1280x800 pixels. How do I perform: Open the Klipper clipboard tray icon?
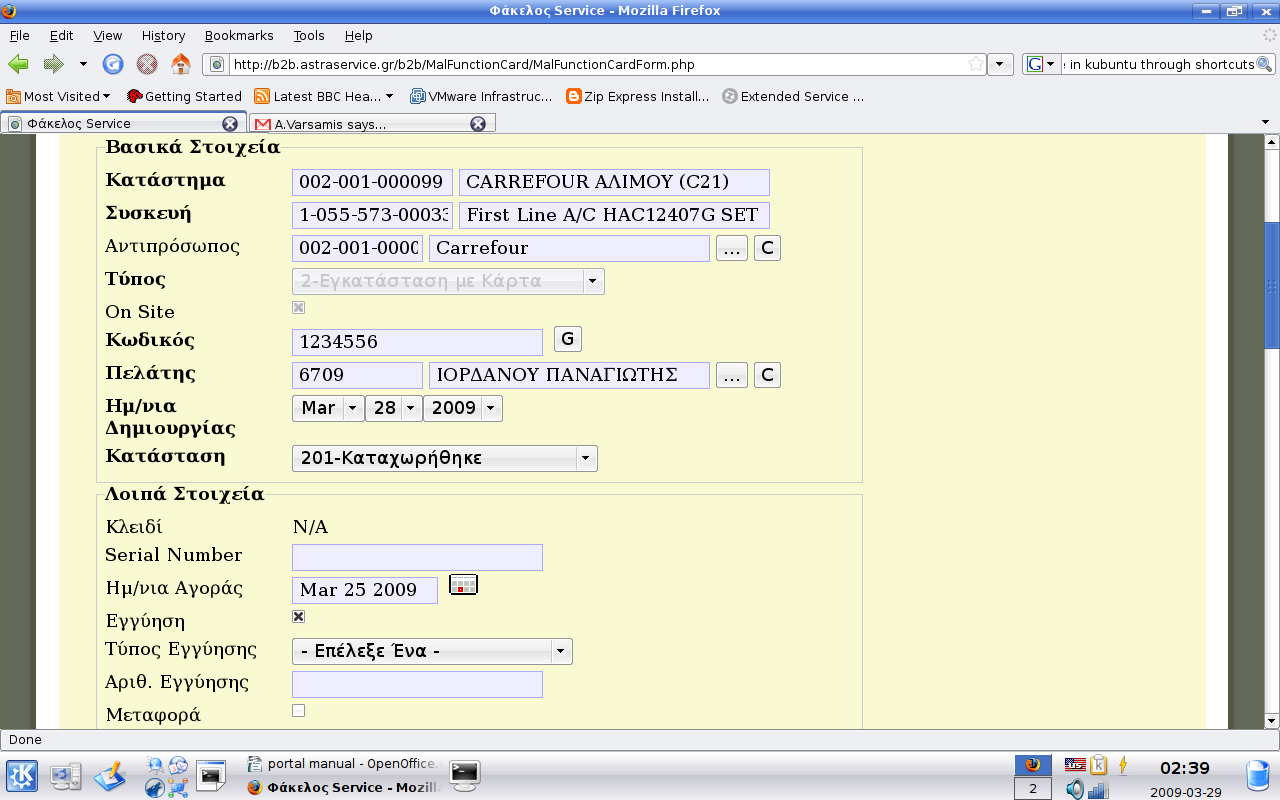pyautogui.click(x=1098, y=765)
